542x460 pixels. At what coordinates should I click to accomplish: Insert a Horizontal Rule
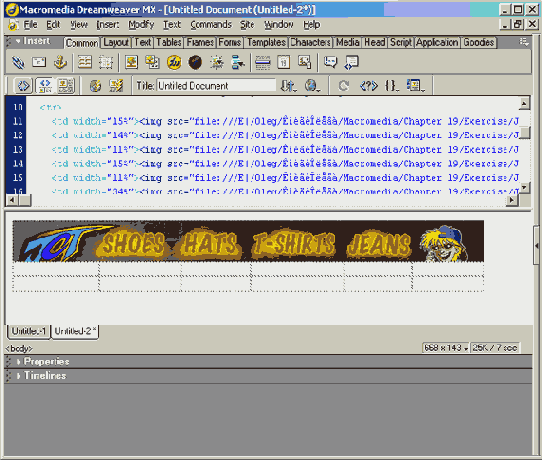click(263, 63)
